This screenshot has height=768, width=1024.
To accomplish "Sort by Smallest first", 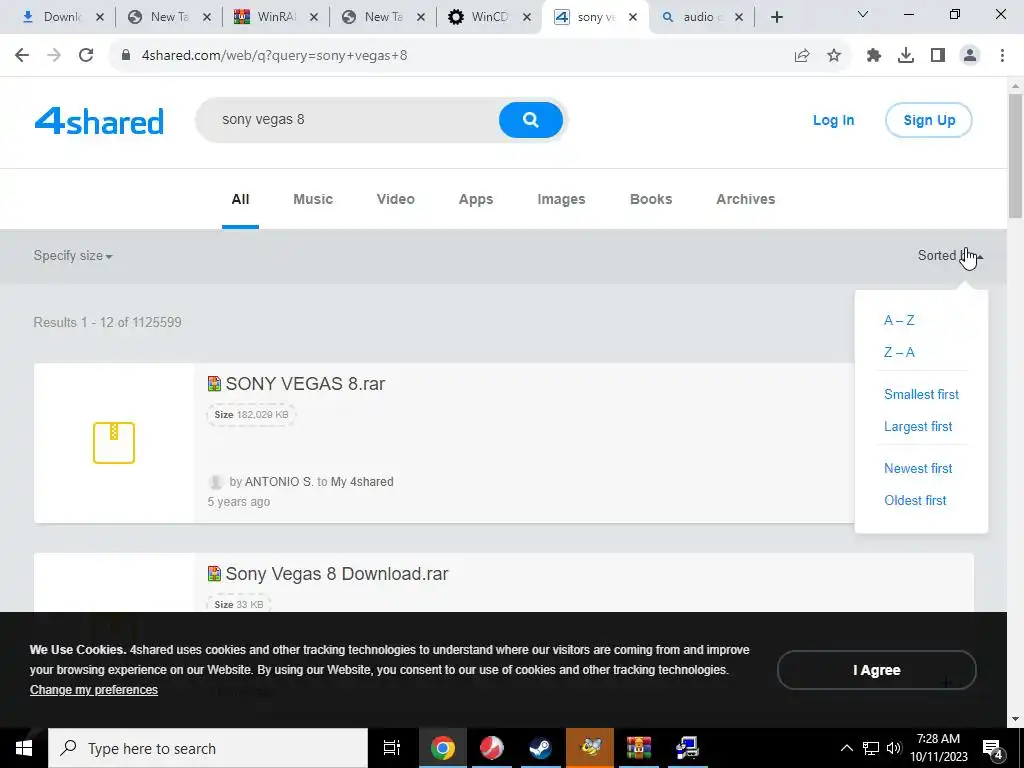I will click(921, 394).
